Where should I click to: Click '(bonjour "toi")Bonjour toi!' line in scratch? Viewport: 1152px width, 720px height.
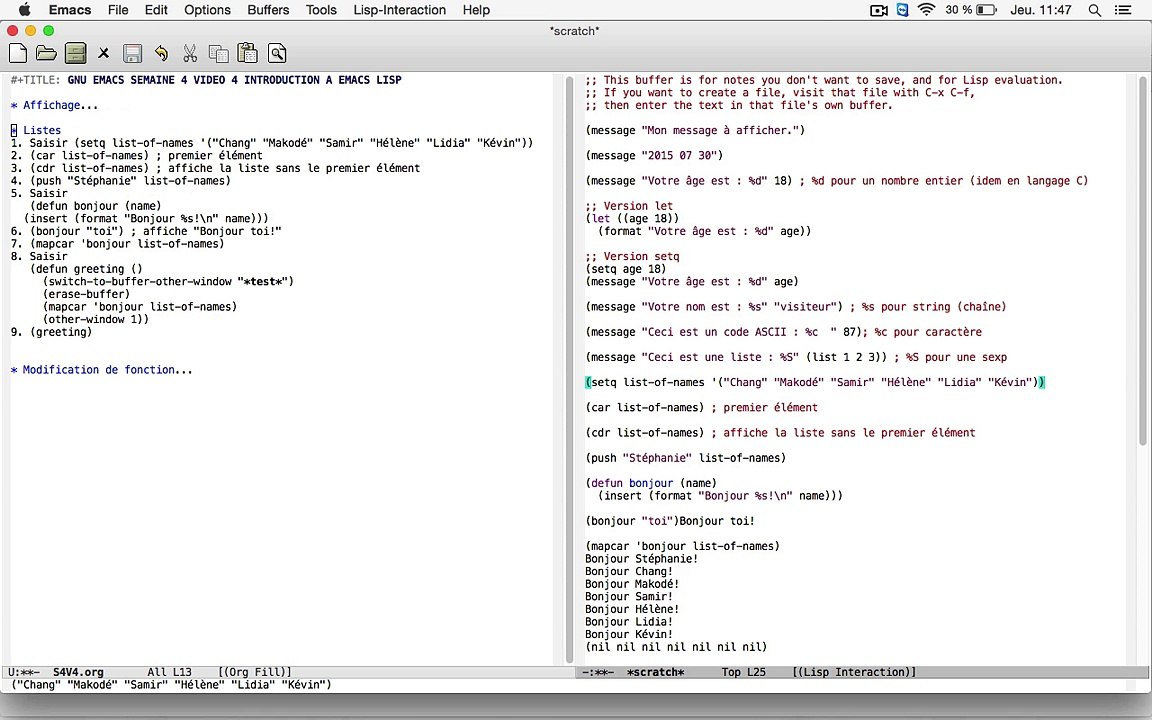click(670, 521)
